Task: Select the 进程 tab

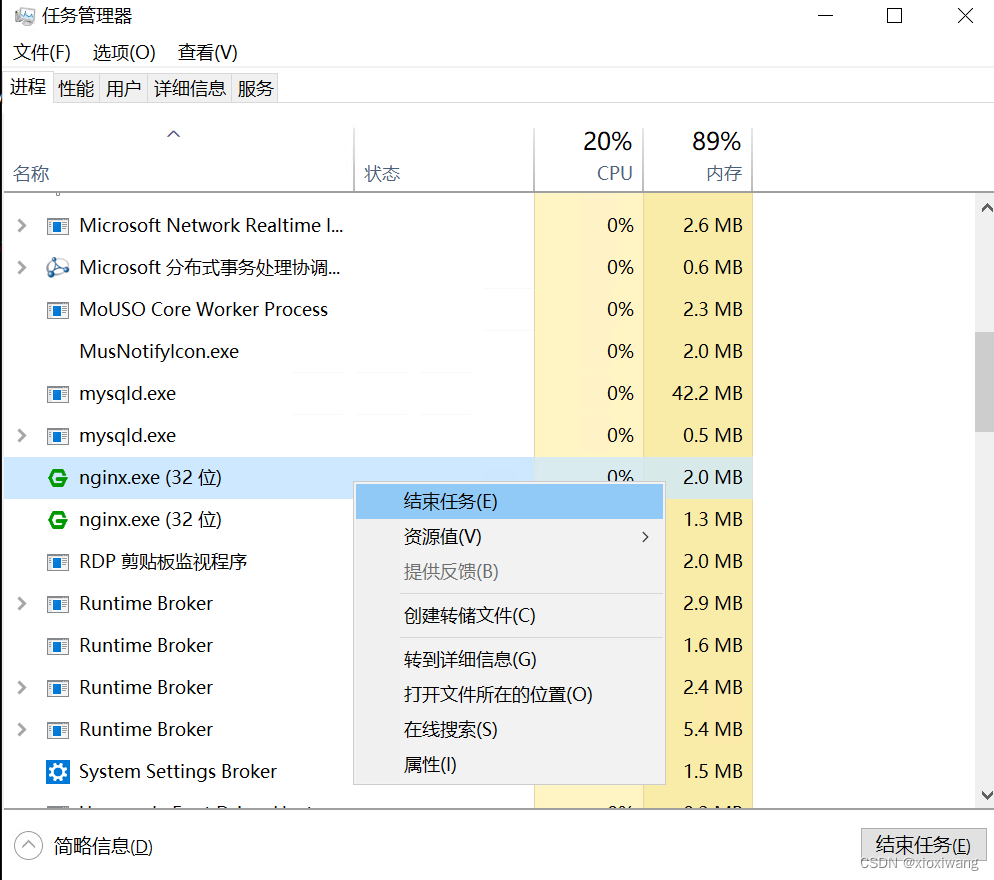Action: tap(28, 87)
